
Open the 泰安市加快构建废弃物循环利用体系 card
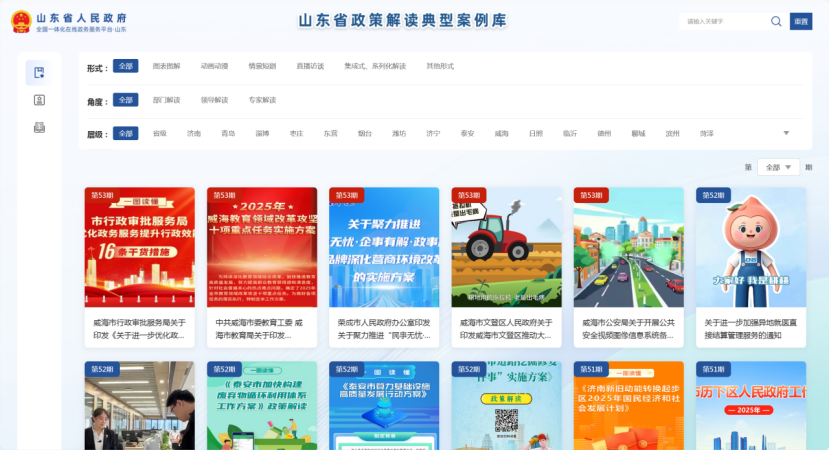[x=262, y=406]
